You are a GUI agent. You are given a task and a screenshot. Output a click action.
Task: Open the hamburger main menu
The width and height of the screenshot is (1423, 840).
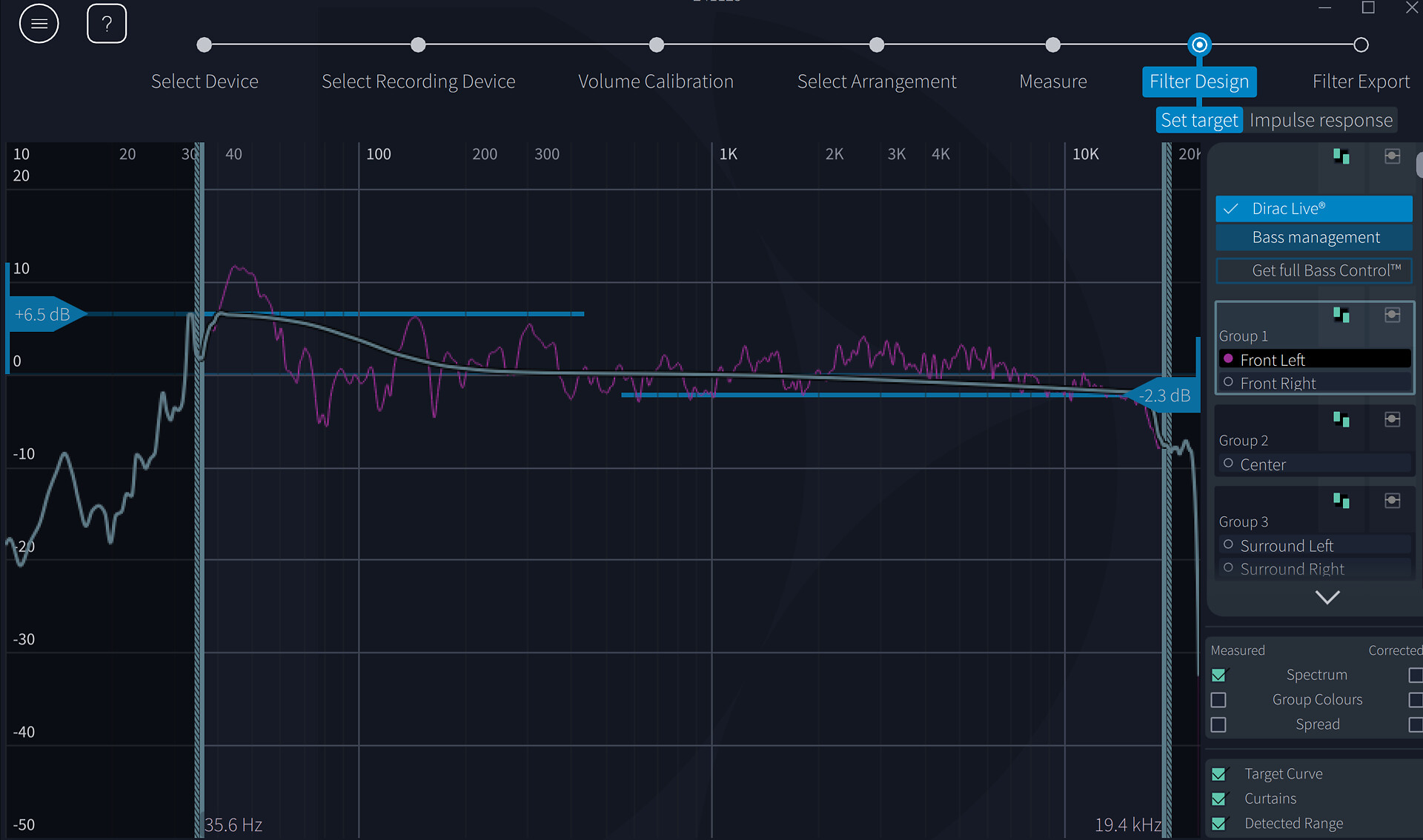click(x=39, y=24)
